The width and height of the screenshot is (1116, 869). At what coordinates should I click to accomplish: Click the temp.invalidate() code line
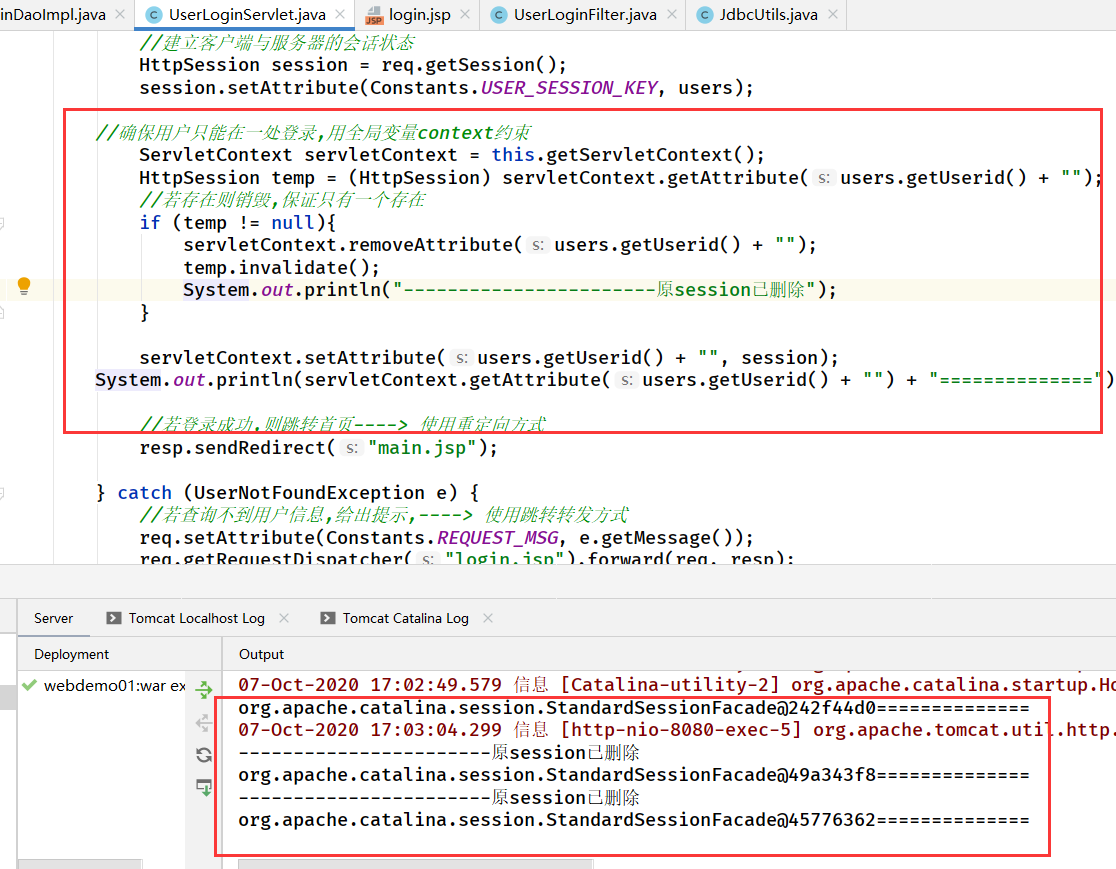[281, 268]
